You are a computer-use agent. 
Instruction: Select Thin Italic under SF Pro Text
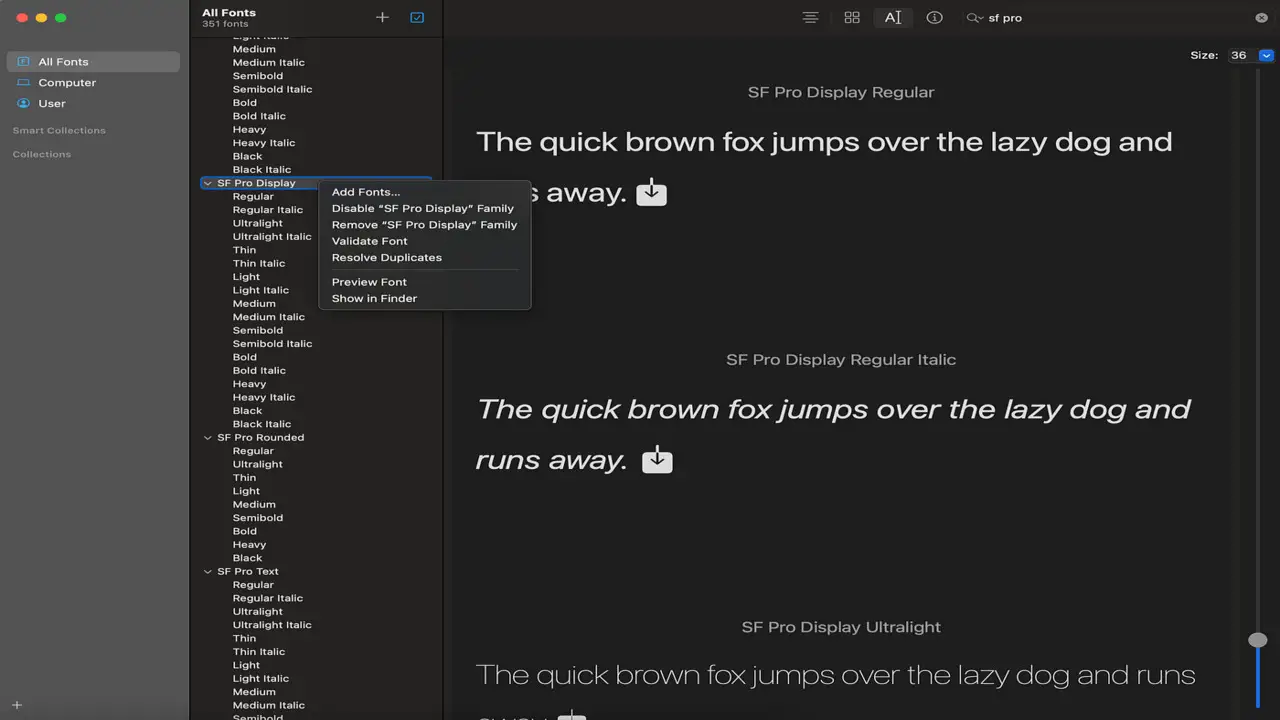click(x=259, y=652)
